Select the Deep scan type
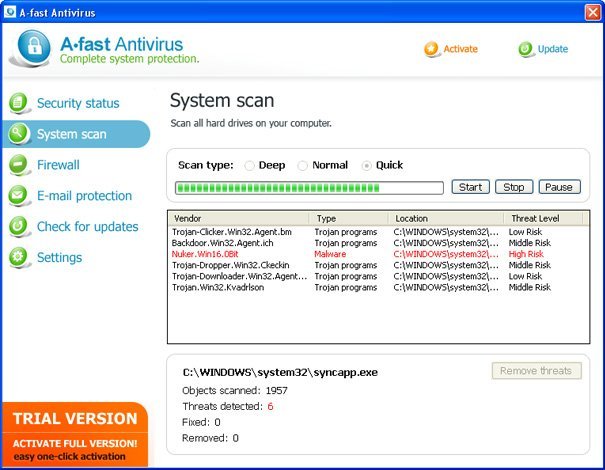The width and height of the screenshot is (605, 470). [x=249, y=166]
